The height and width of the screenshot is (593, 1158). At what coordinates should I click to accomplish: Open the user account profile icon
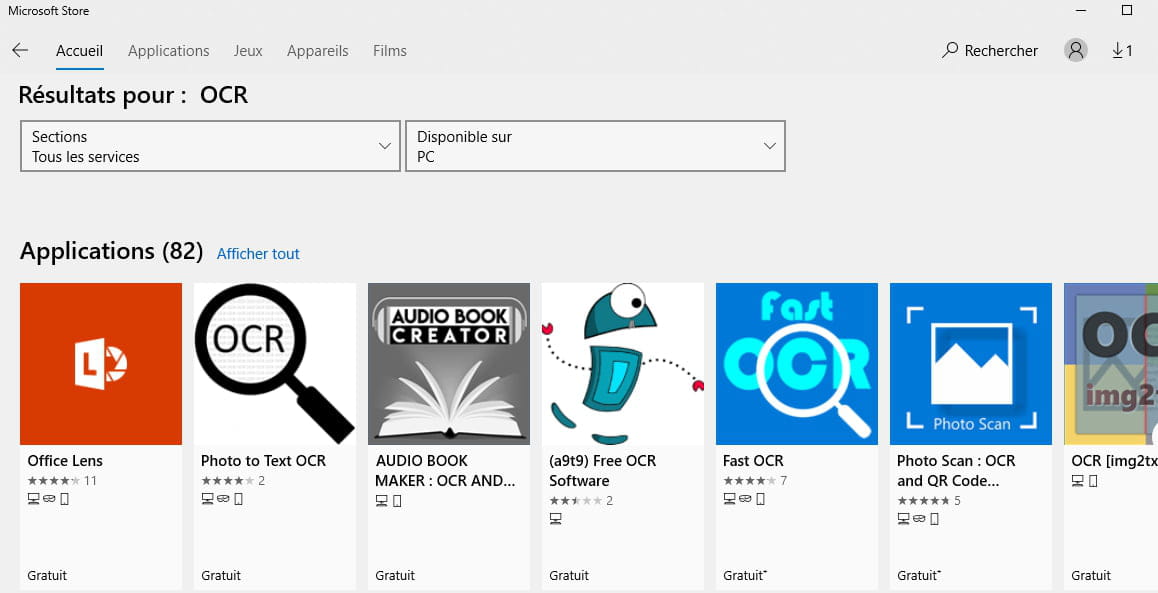[x=1075, y=50]
